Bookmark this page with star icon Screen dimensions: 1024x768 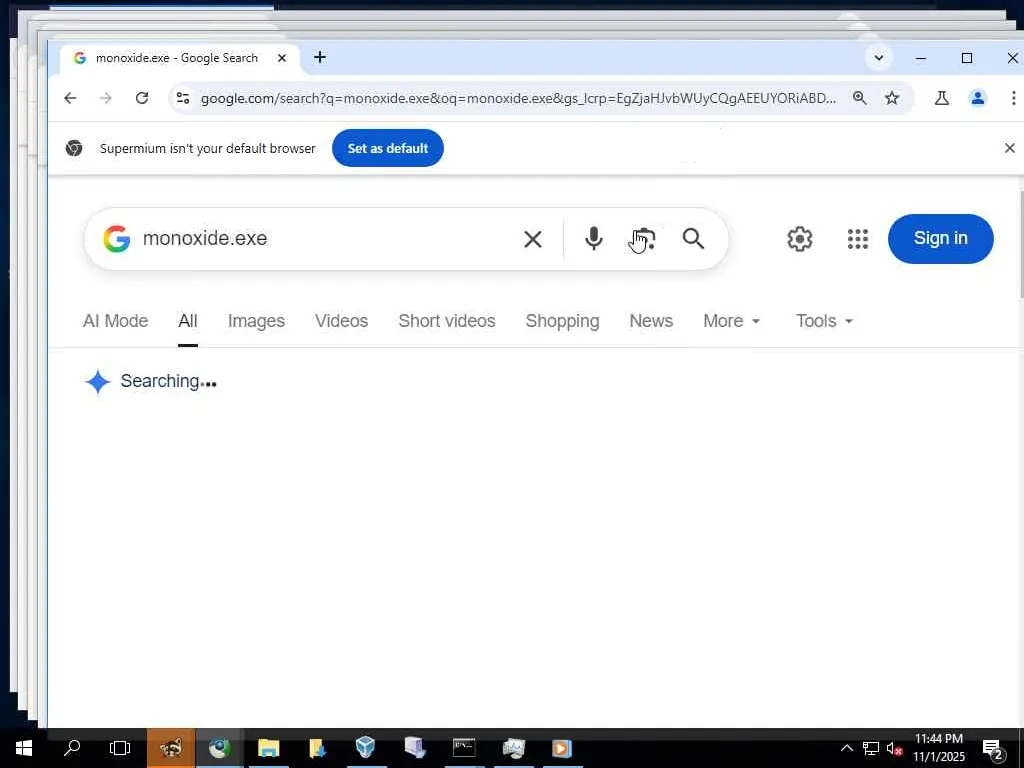tap(892, 98)
